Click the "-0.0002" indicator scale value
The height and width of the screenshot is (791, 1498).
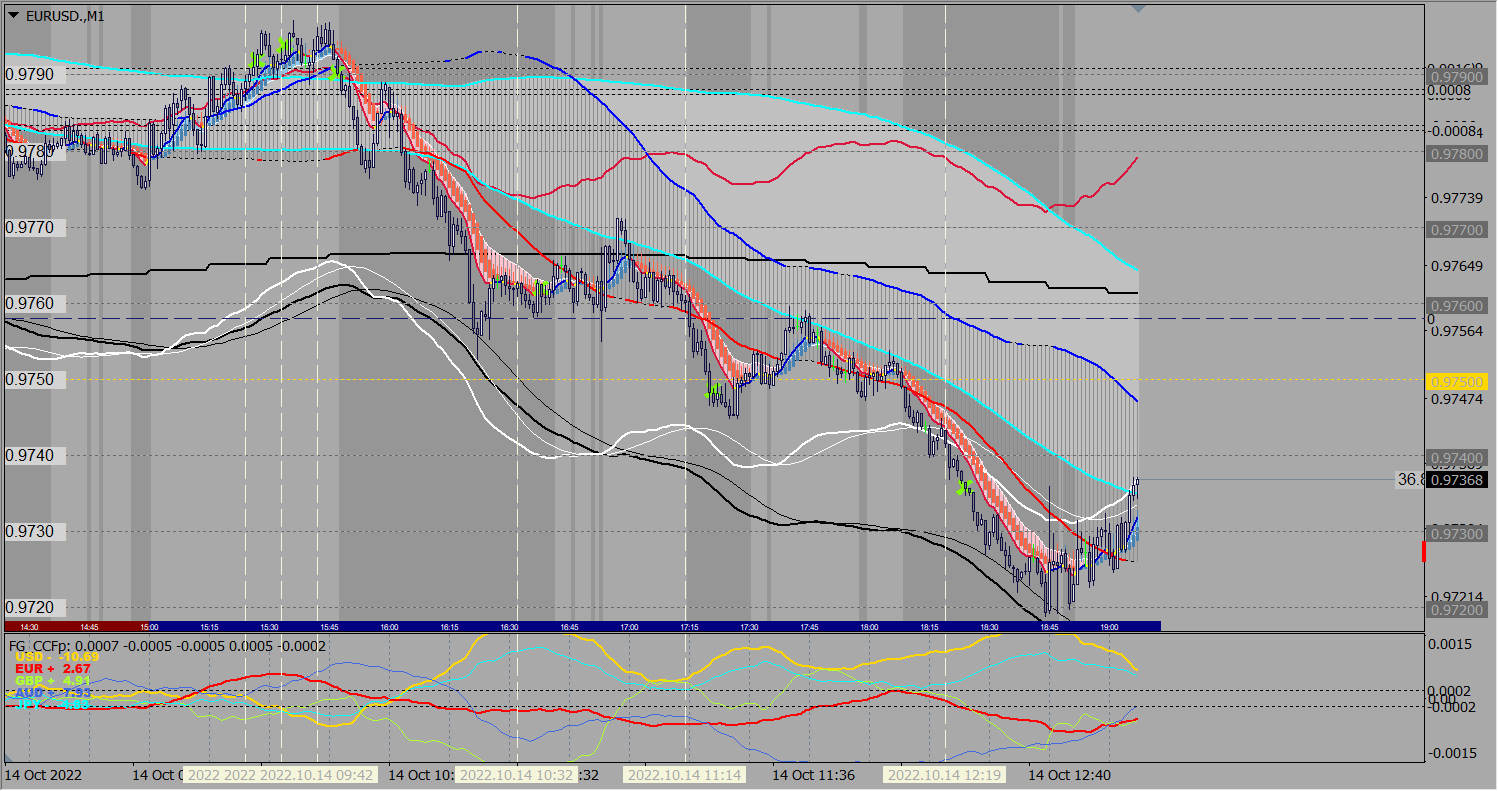click(1451, 707)
